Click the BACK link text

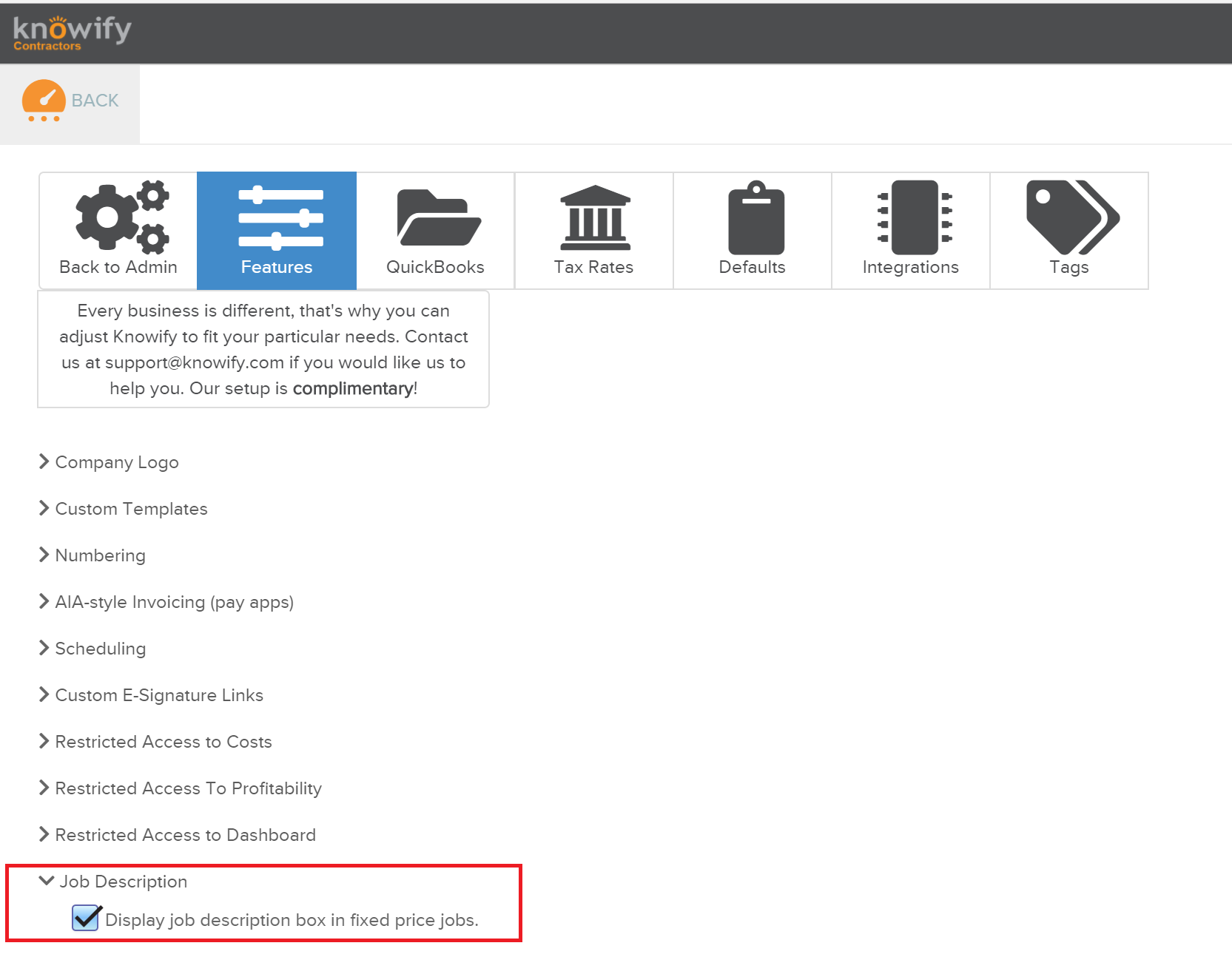pyautogui.click(x=95, y=101)
